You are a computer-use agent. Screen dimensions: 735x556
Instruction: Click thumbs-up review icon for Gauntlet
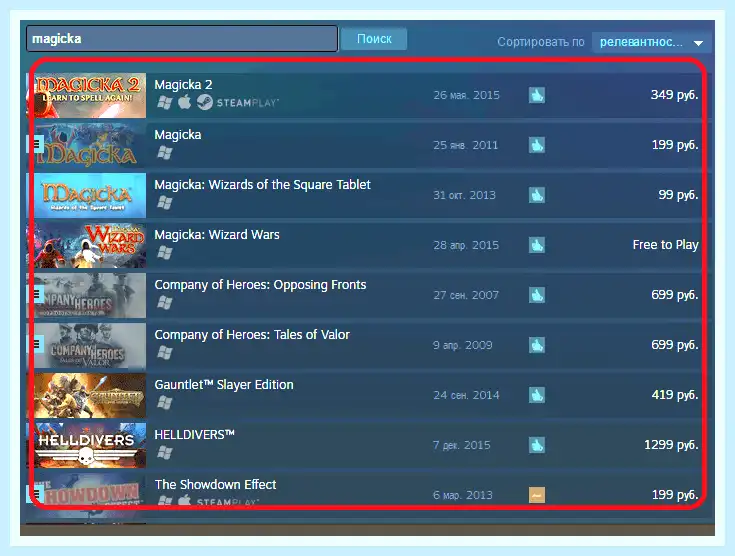(x=537, y=395)
